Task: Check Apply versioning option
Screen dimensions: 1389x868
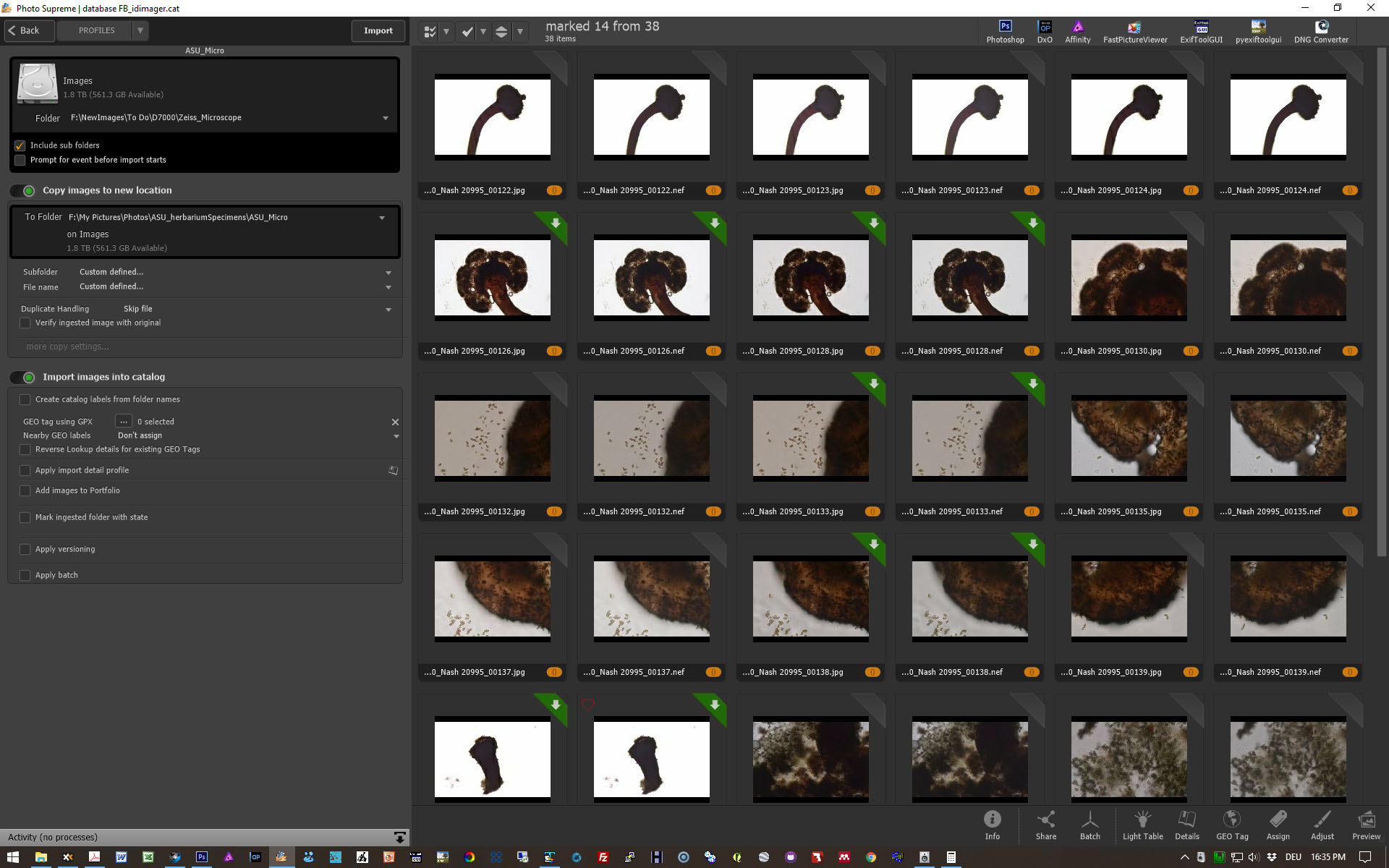Action: coord(25,549)
